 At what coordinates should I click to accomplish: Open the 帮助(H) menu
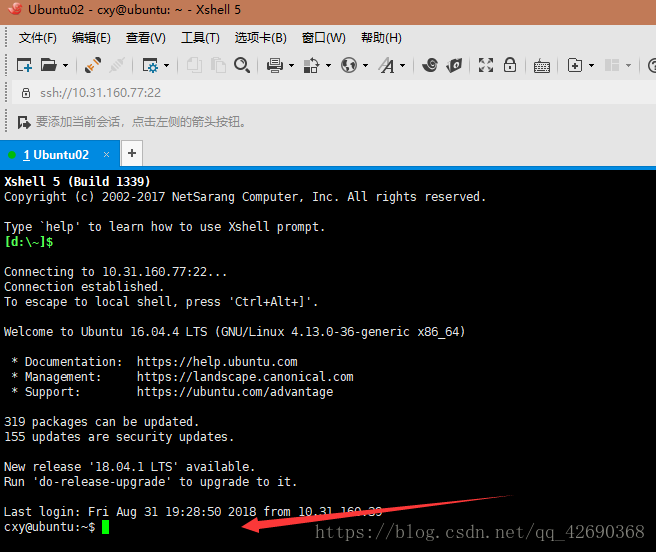click(381, 38)
